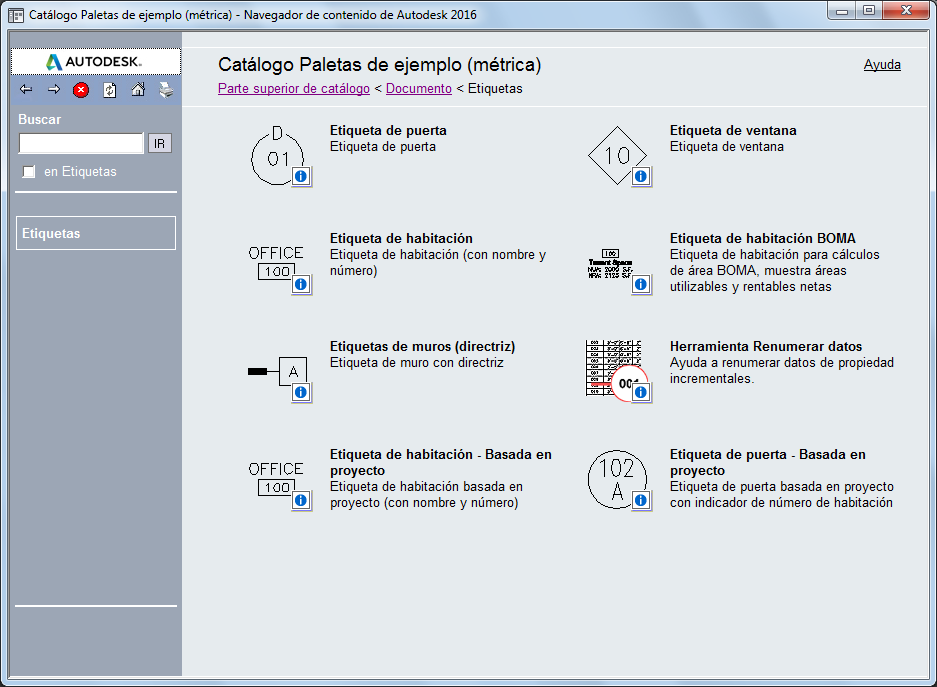
Task: Open info icon for Etiquetas de muros
Action: (x=301, y=392)
